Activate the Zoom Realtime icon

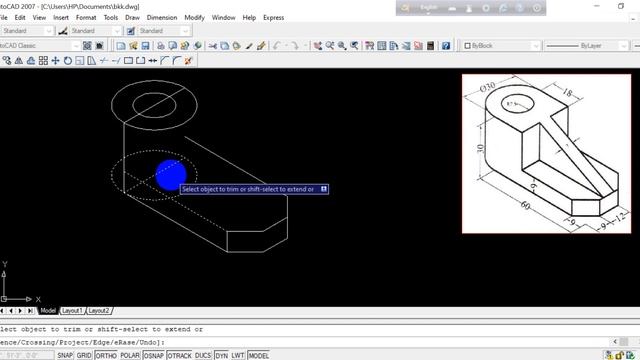point(330,46)
